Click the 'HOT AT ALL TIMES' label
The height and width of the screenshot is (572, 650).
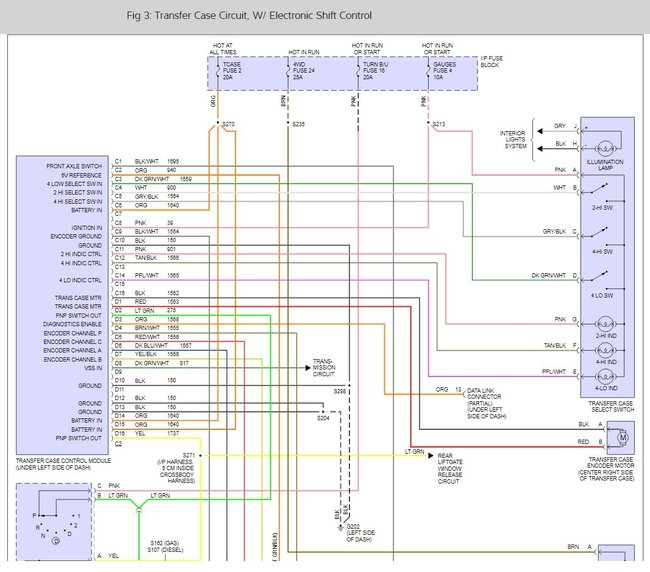pos(223,49)
